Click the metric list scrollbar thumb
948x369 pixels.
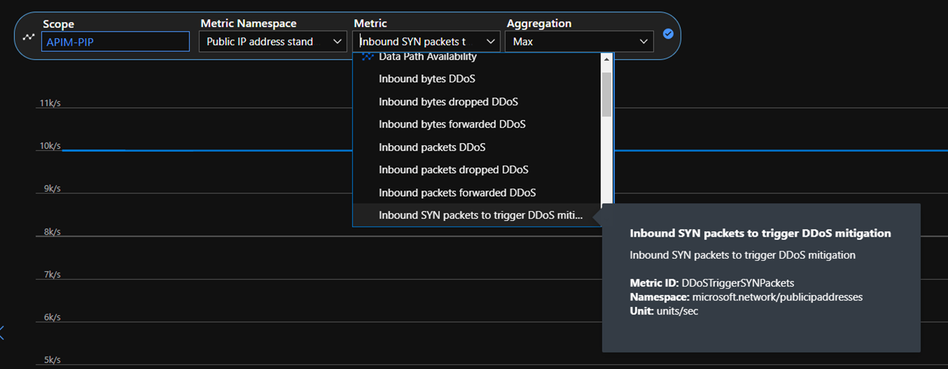(606, 94)
